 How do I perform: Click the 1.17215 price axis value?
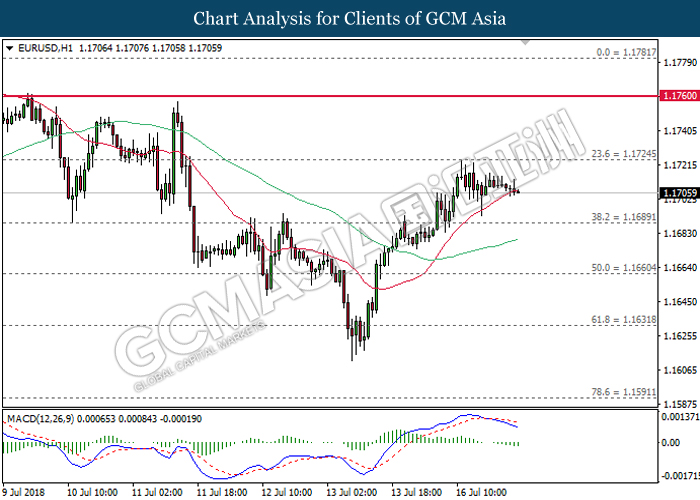click(x=680, y=165)
